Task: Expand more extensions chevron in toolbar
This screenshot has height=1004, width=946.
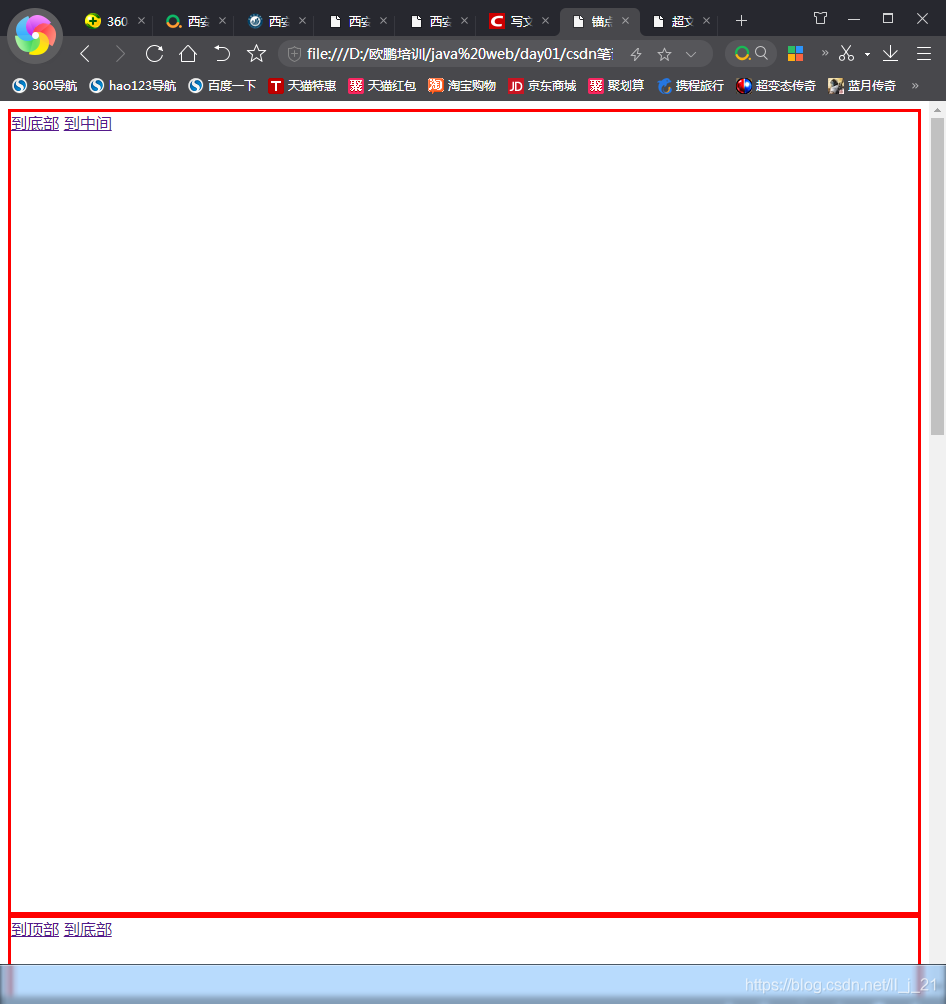Action: click(825, 53)
